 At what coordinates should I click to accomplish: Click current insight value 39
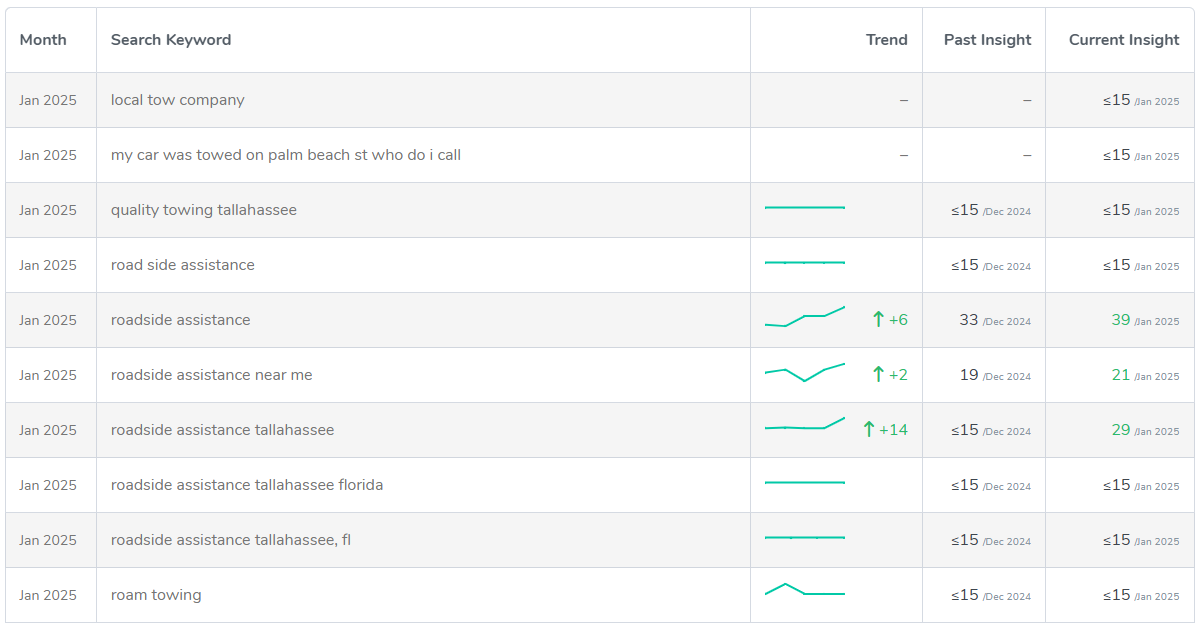1120,320
